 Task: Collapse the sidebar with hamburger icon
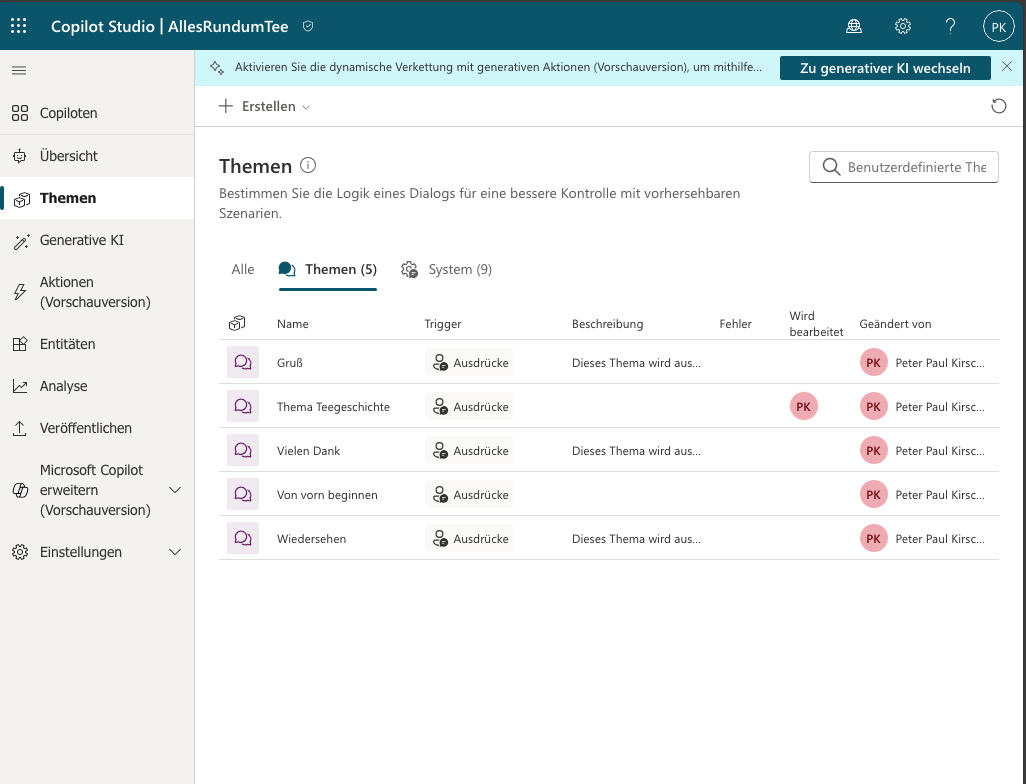pyautogui.click(x=19, y=71)
